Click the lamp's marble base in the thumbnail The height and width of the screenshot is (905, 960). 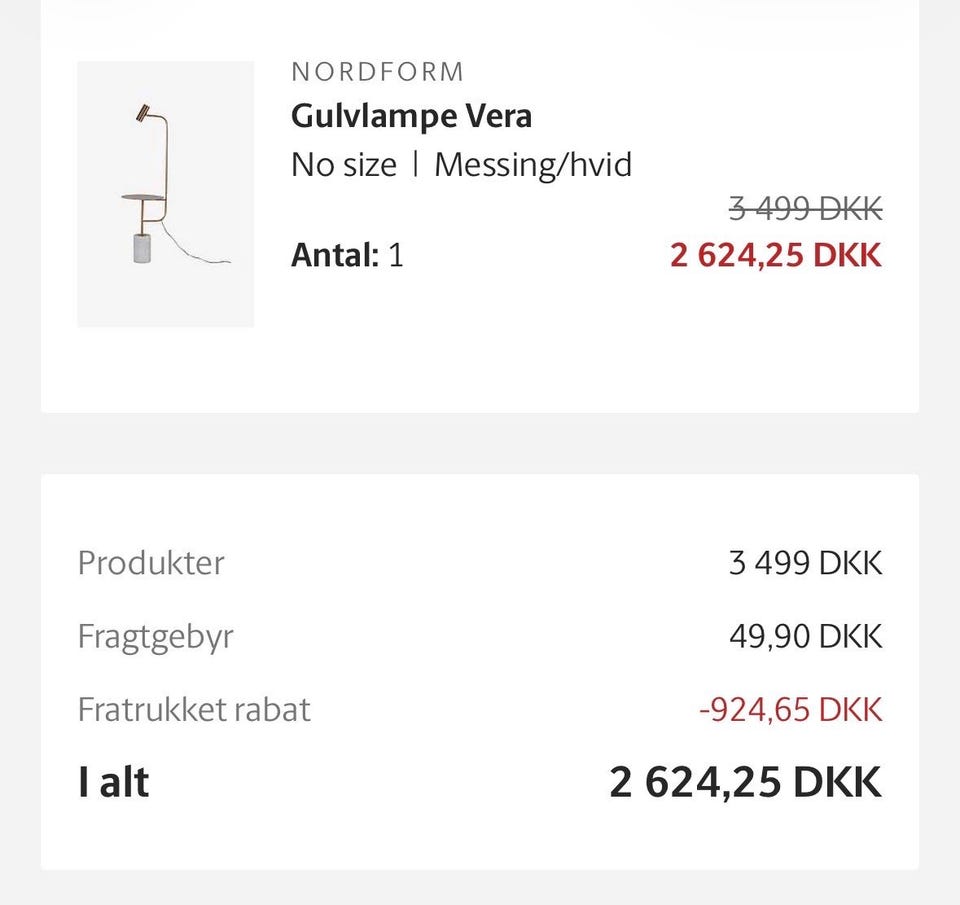pyautogui.click(x=142, y=246)
